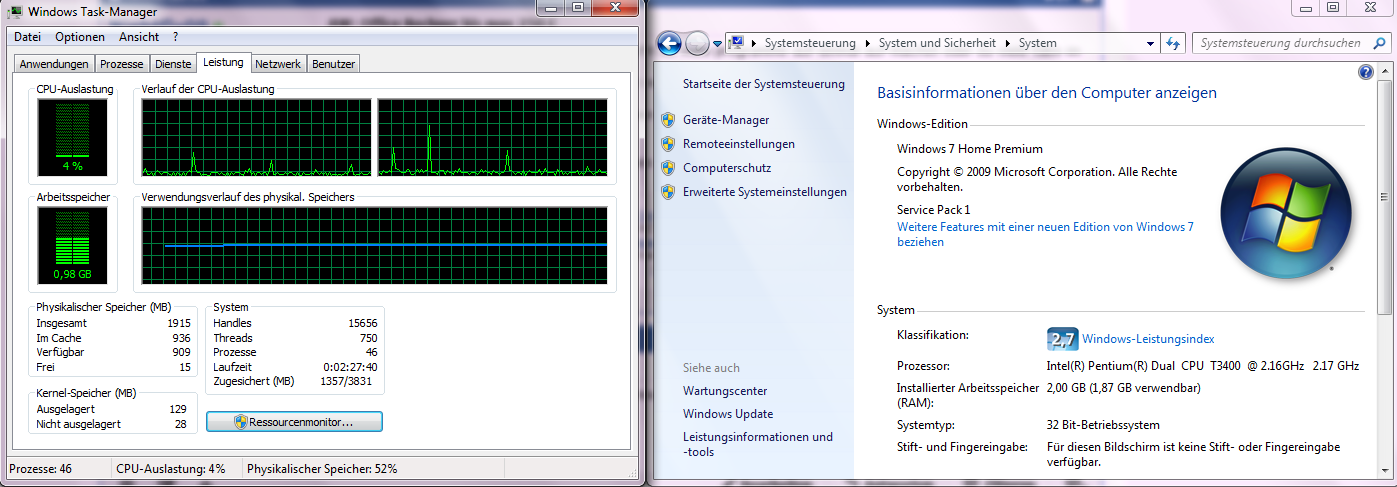Click the 2,7 performance index badge
This screenshot has width=1397, height=487.
[x=1062, y=339]
